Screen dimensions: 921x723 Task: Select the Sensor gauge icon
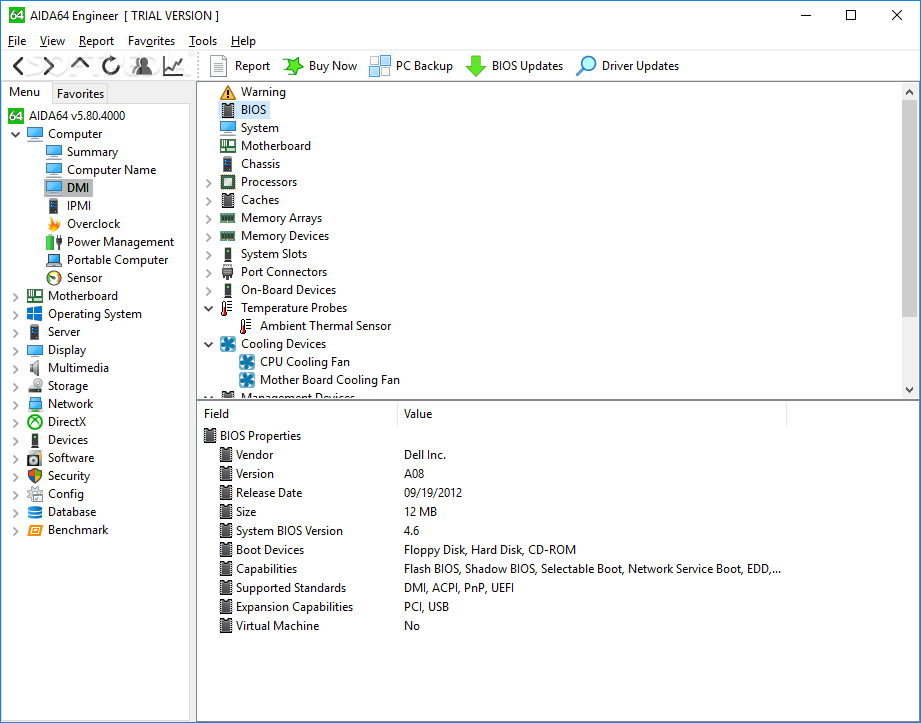[x=54, y=278]
